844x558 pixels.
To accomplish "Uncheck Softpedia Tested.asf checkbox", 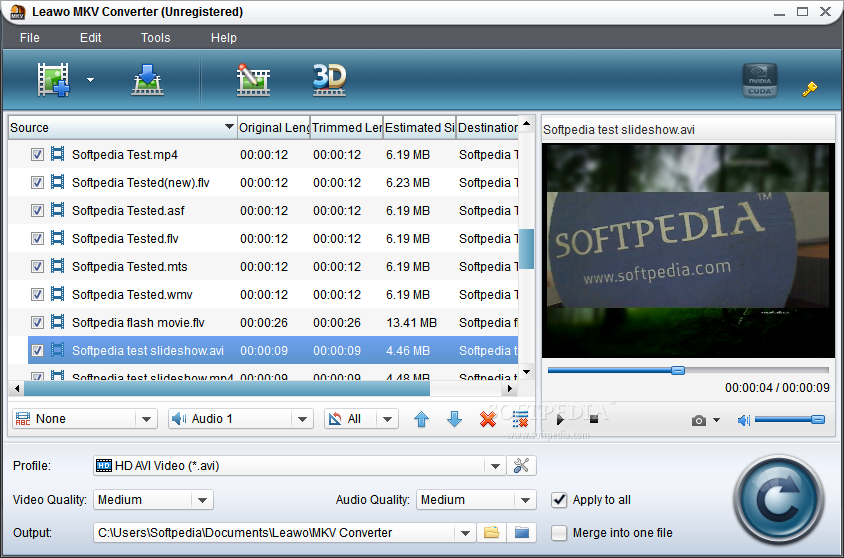I will point(37,211).
